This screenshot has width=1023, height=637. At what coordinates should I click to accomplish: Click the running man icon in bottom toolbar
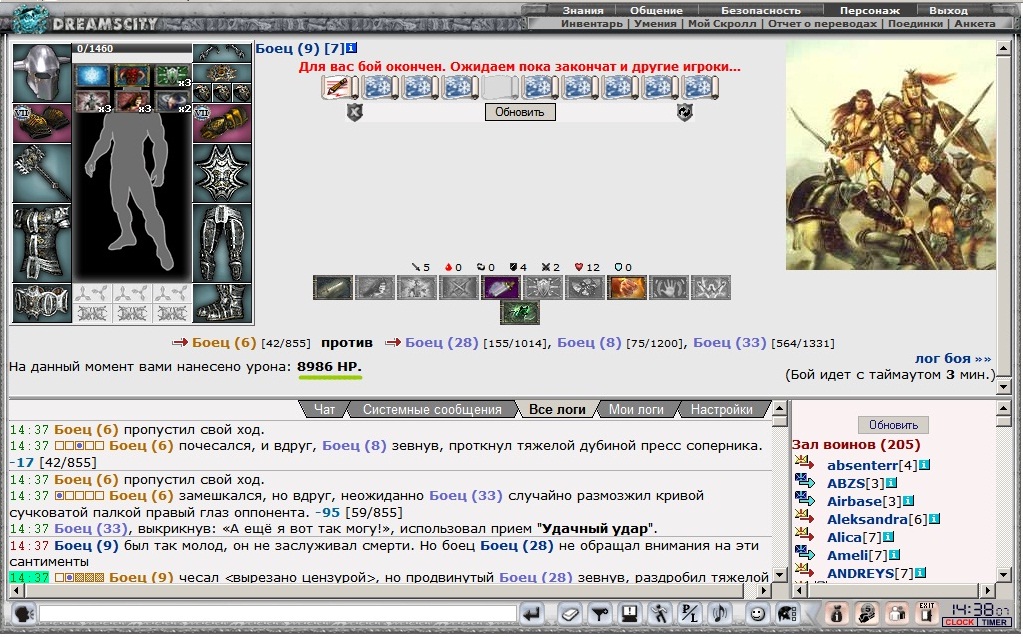click(660, 614)
